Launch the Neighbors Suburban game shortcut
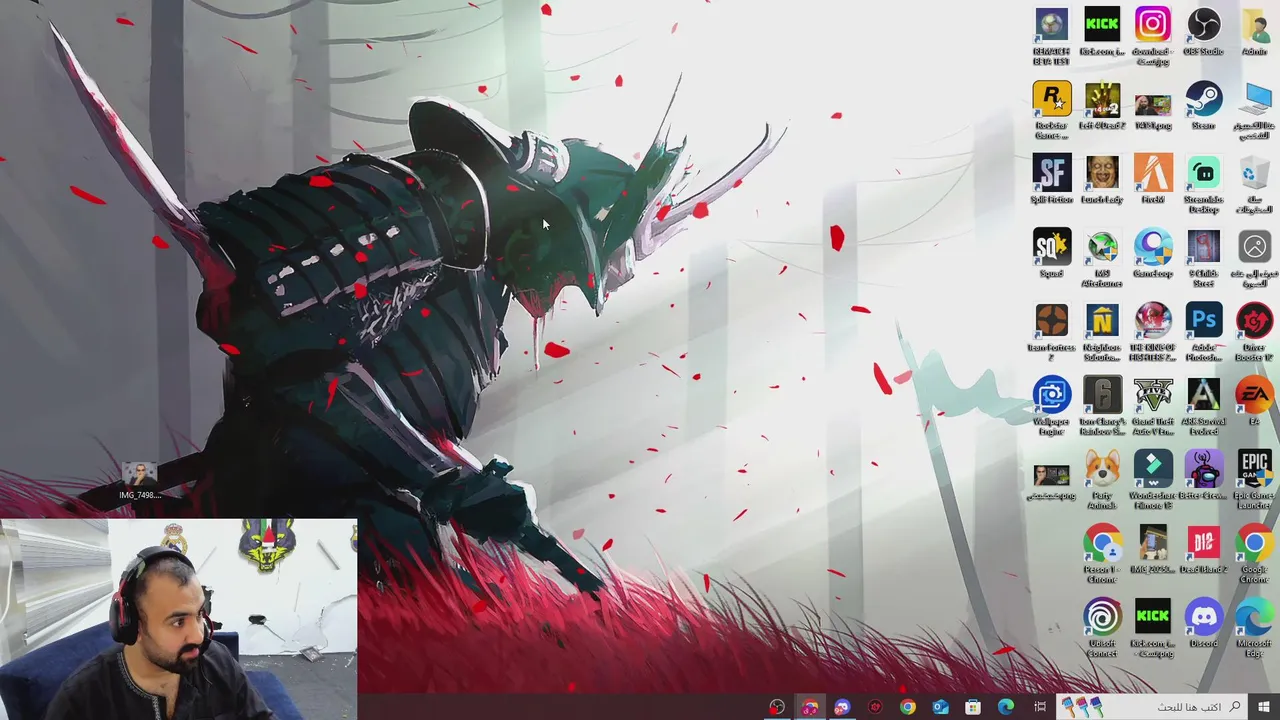This screenshot has width=1280, height=720. pos(1102,332)
